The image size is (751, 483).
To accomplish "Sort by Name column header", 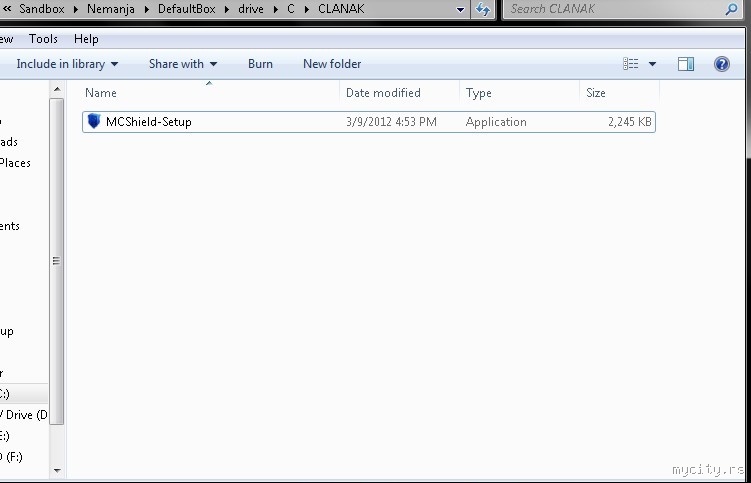I will [x=101, y=92].
